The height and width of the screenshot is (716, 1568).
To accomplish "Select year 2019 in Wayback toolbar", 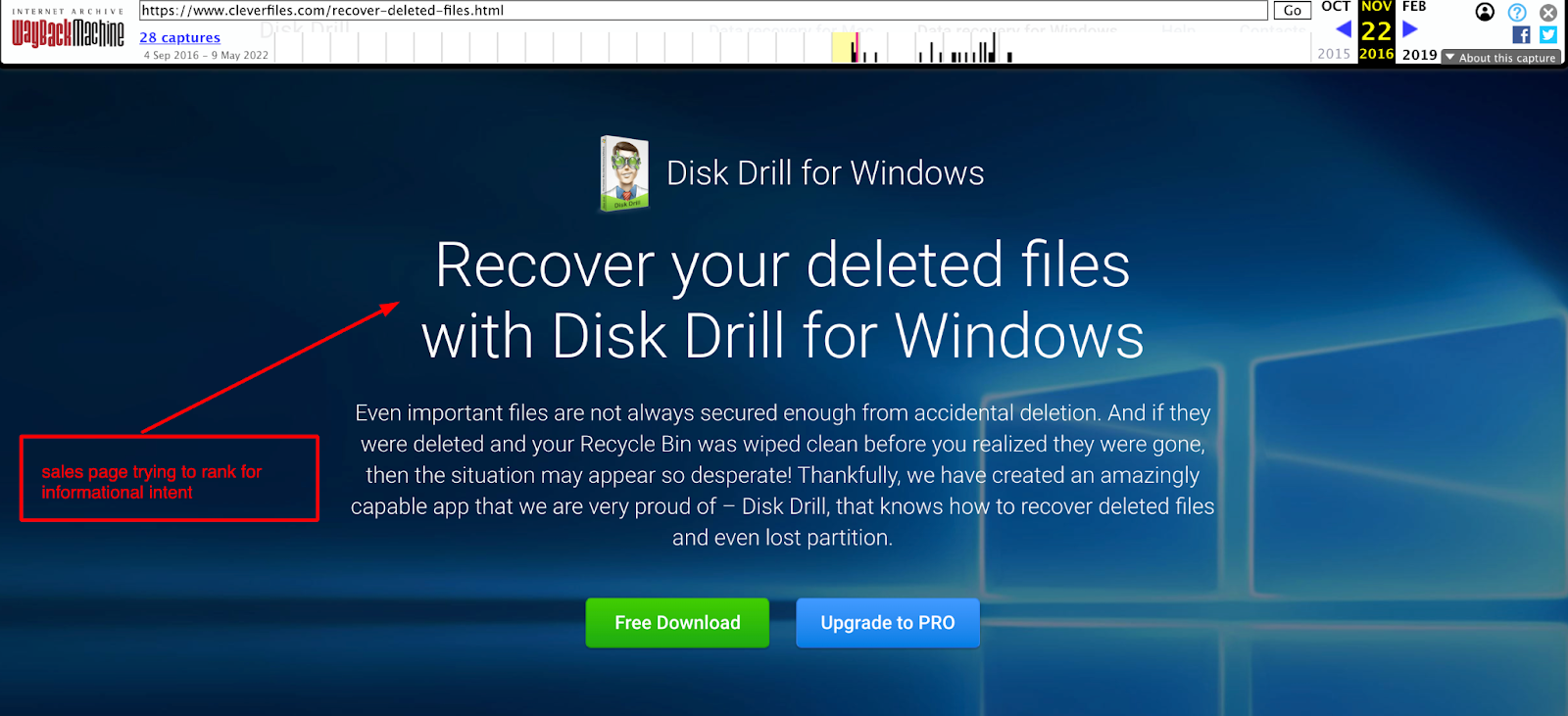I will click(1419, 55).
